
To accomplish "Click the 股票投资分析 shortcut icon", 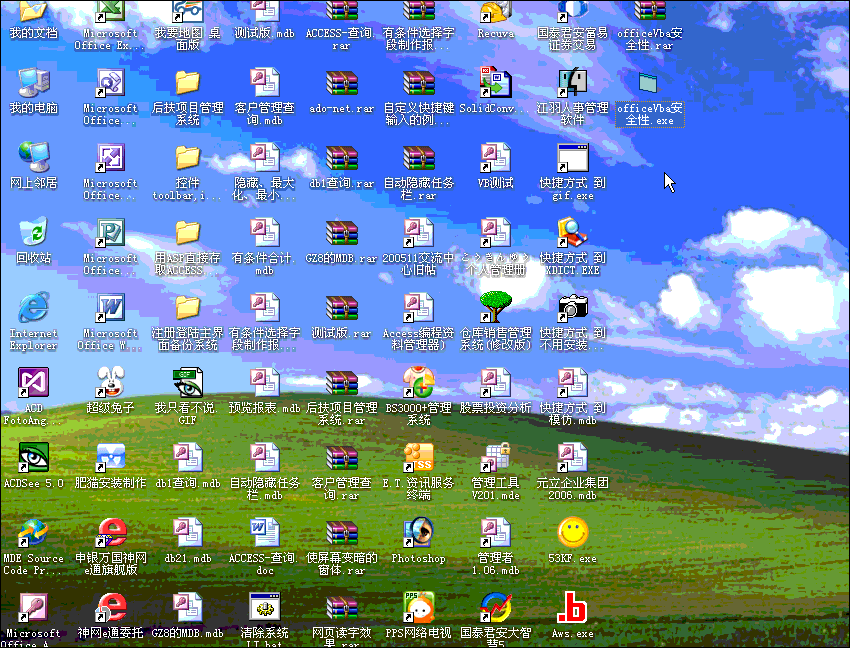I will (495, 383).
